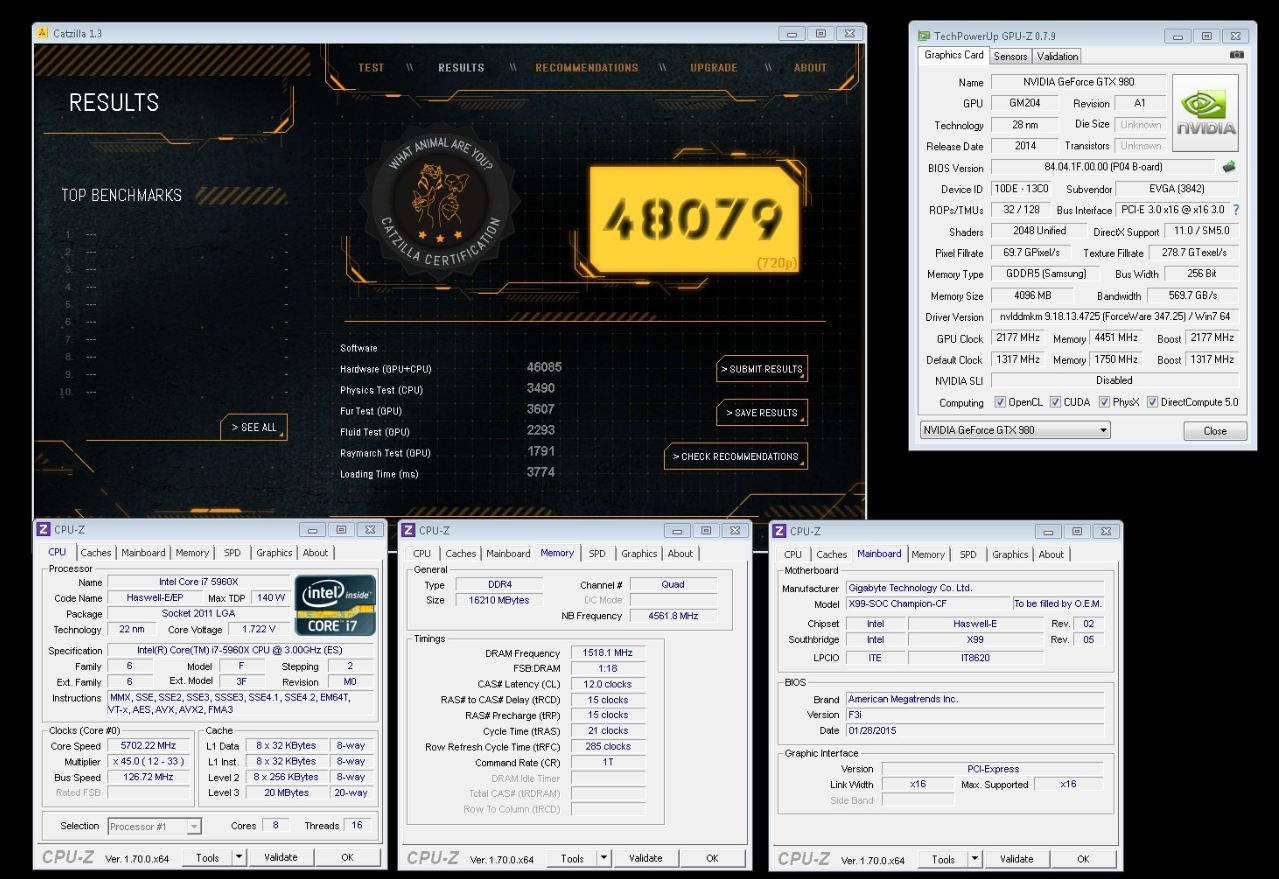The image size is (1279, 879).
Task: Open Caches tab in CPU-Z CPU window
Action: click(96, 552)
